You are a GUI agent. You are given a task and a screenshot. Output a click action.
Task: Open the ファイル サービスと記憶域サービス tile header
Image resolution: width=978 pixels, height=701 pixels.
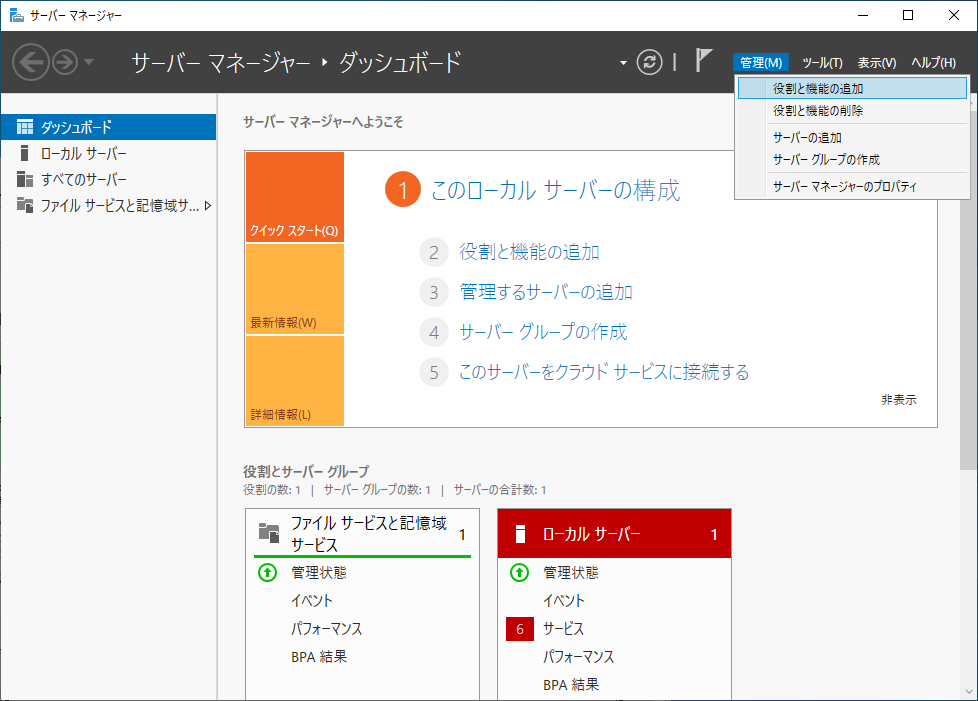[x=362, y=533]
